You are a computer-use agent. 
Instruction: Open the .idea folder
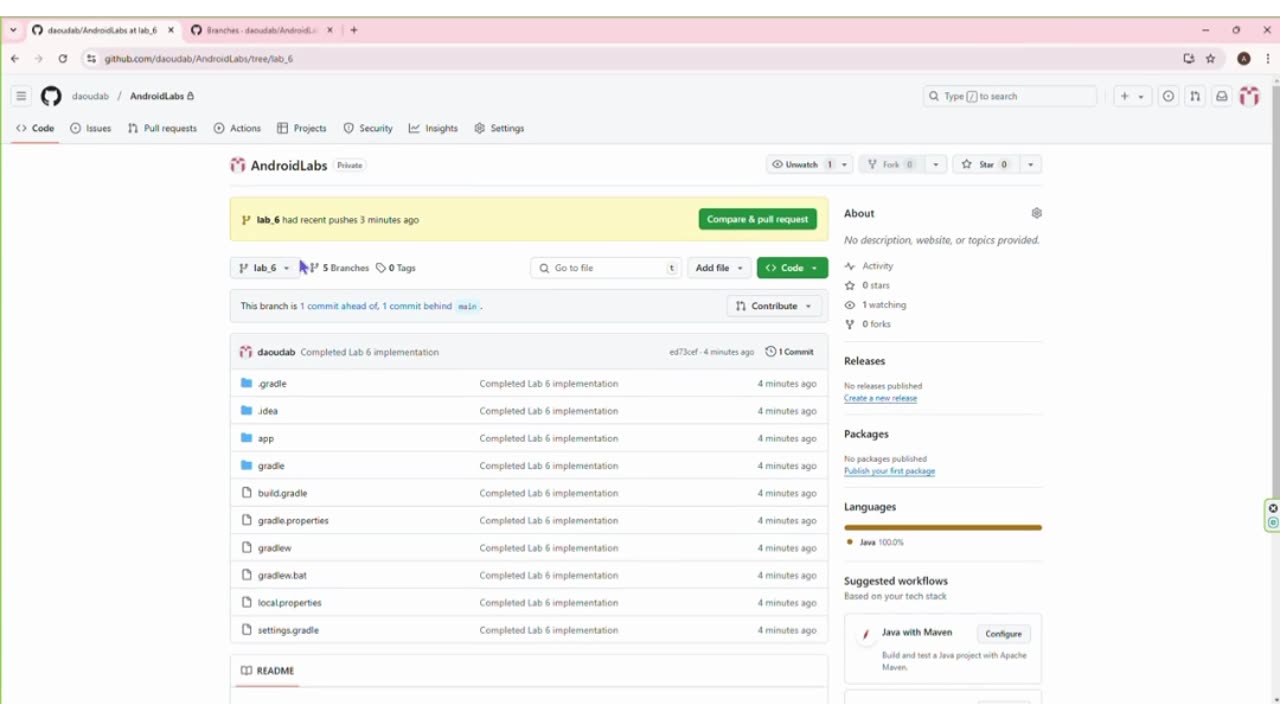click(268, 411)
